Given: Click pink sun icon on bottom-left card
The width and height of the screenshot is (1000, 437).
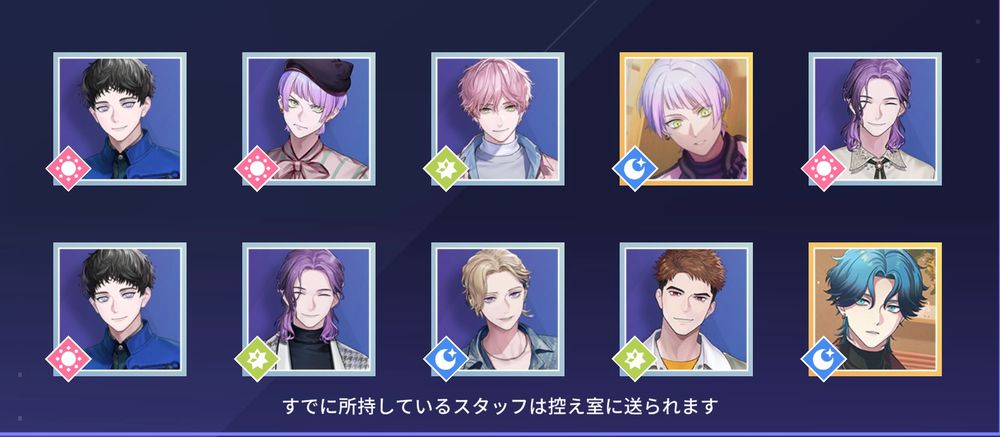Looking at the screenshot, I should [x=68, y=359].
